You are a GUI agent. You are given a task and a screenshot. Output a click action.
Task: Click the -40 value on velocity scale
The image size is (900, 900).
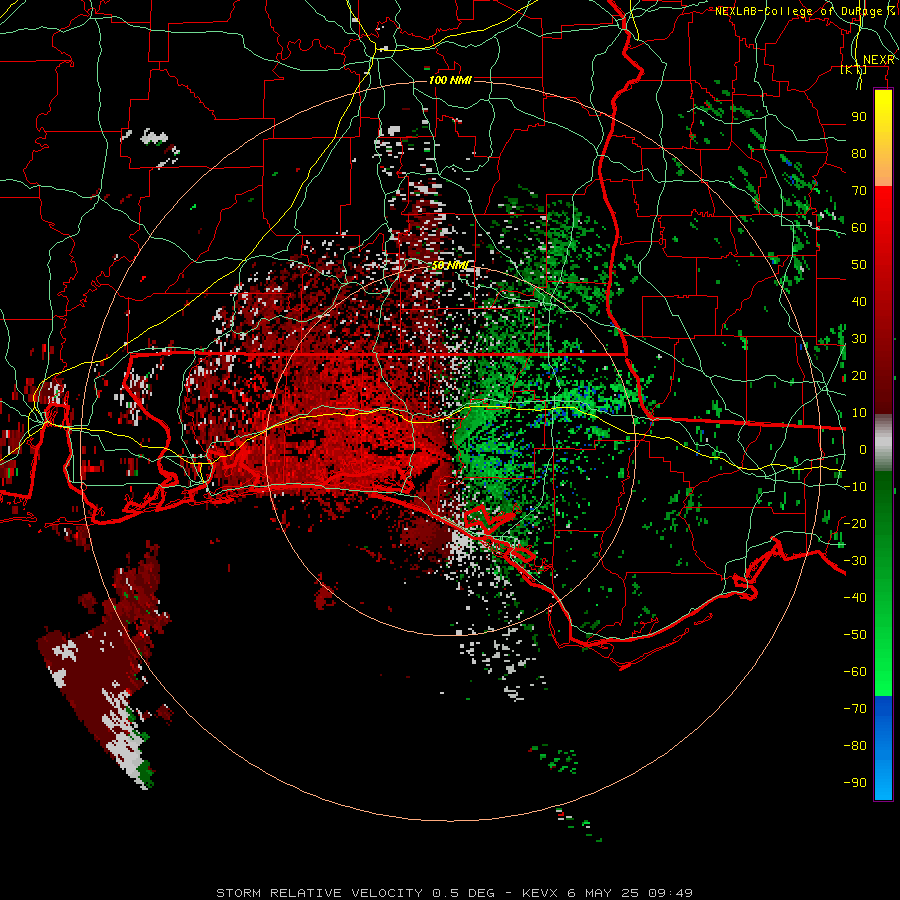click(x=855, y=598)
